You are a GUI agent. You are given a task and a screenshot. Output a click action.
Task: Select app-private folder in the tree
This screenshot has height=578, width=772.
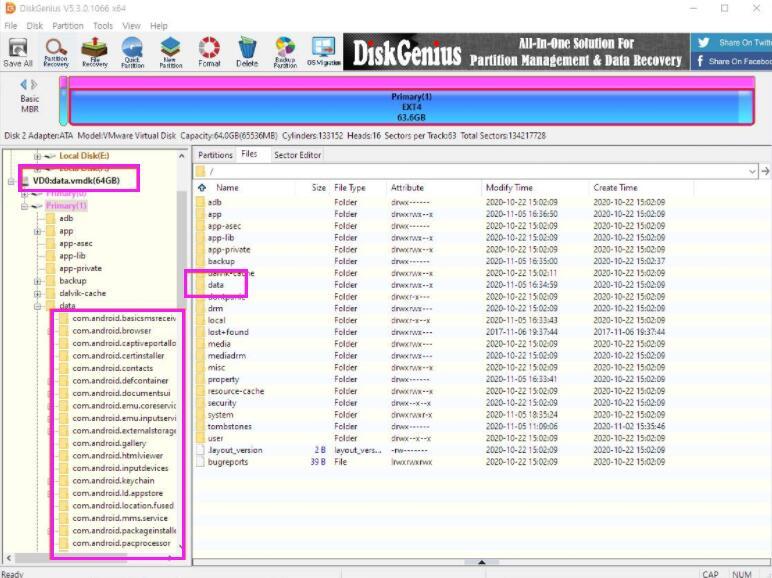(80, 268)
